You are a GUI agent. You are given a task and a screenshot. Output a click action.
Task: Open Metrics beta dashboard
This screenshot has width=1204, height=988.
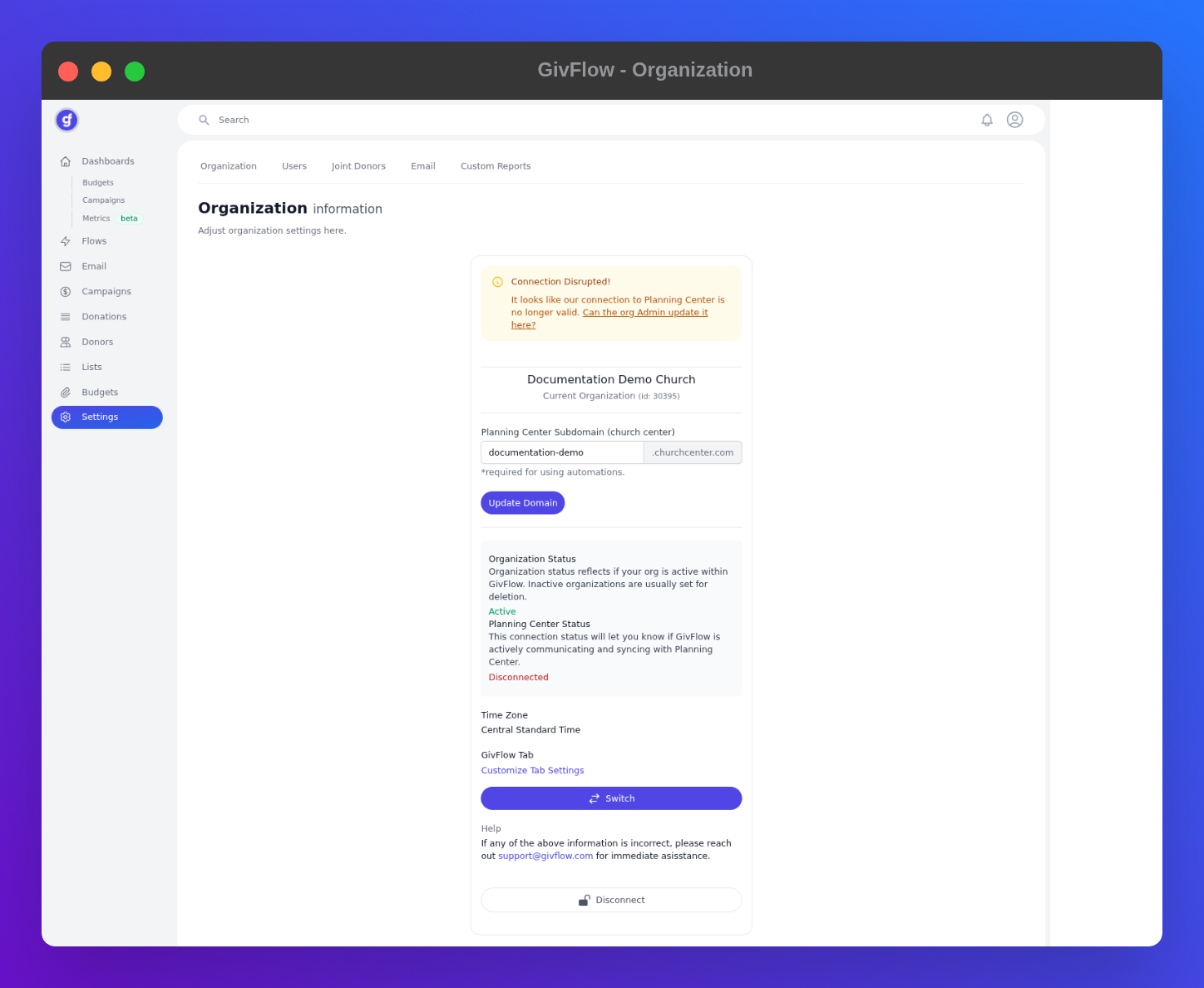[x=96, y=219]
